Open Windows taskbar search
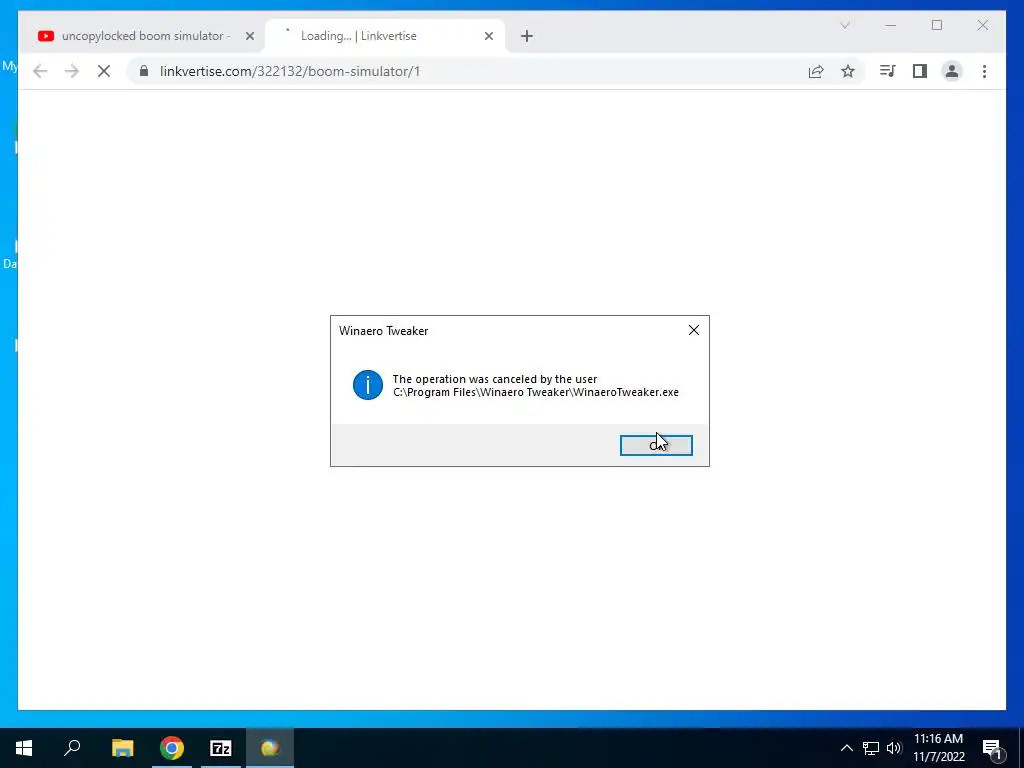 (72, 748)
